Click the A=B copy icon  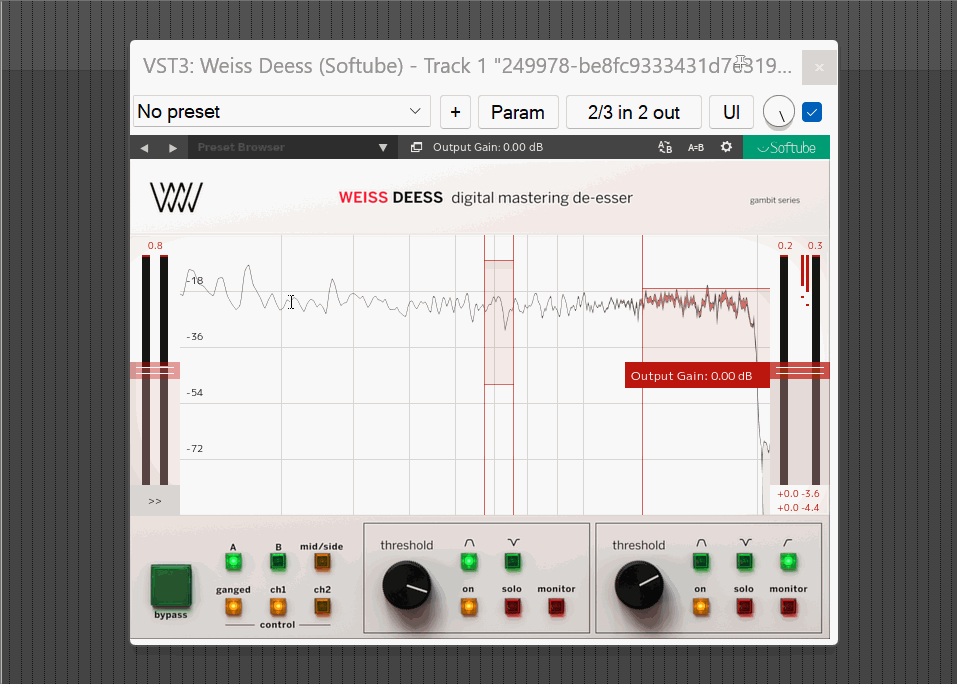[696, 147]
